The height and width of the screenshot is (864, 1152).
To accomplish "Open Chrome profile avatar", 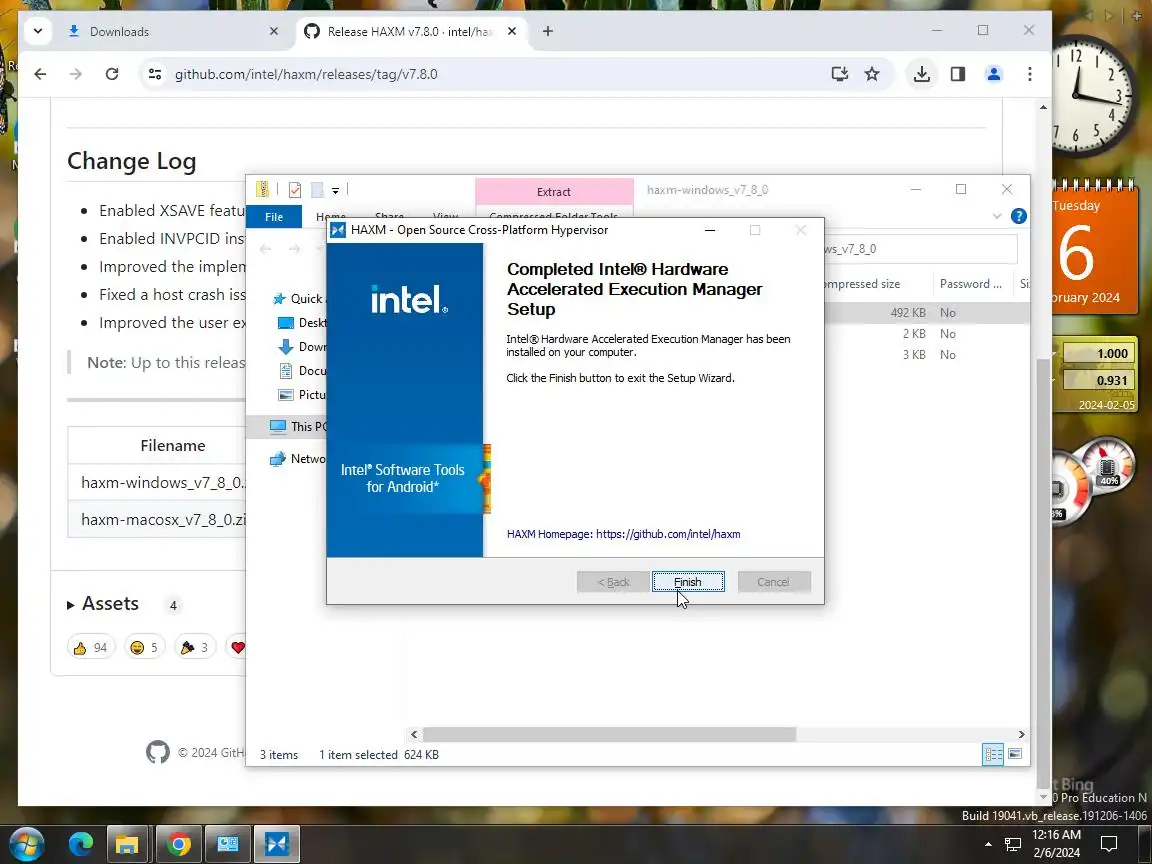I will [x=993, y=74].
